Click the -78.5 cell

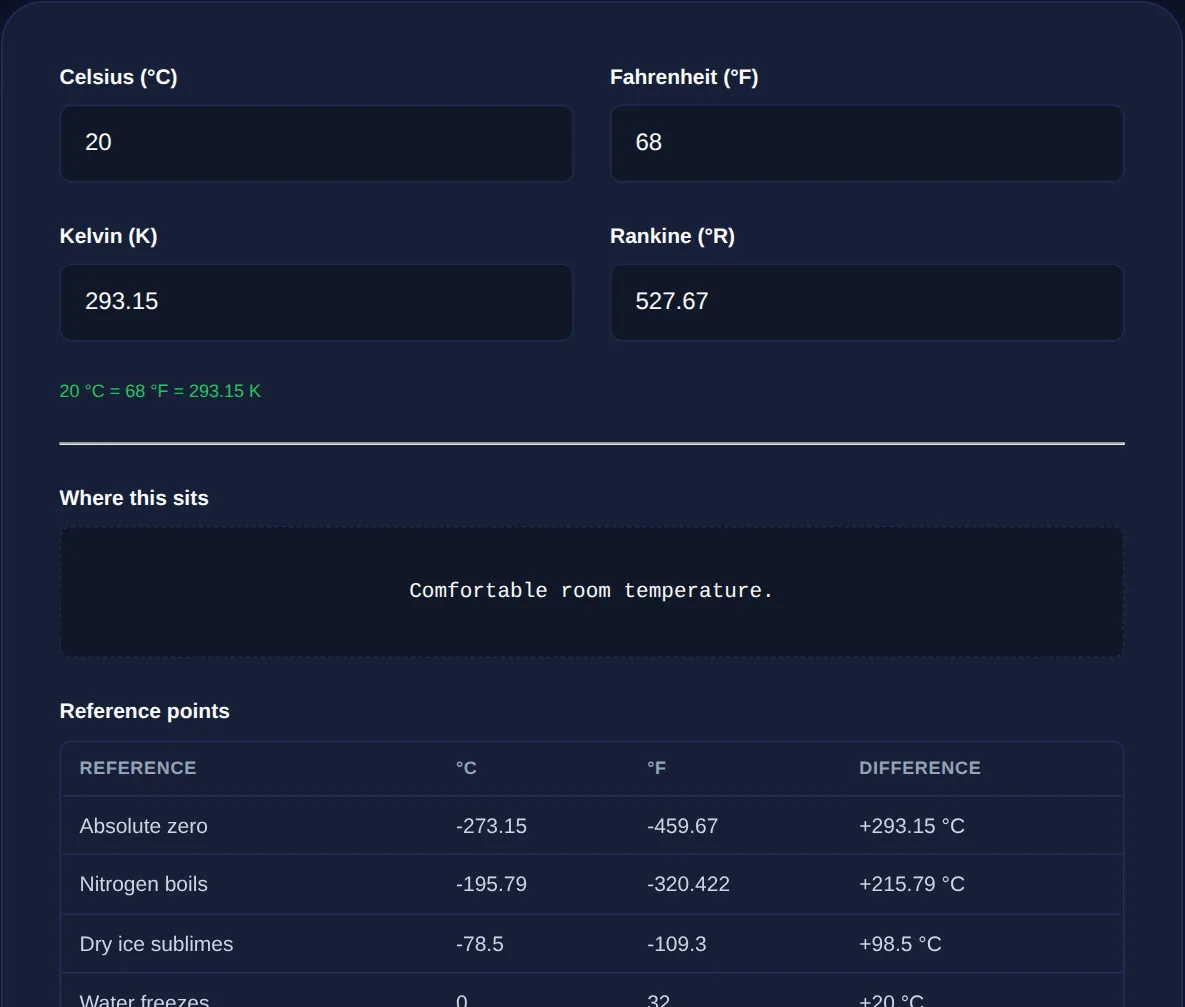[x=480, y=943]
